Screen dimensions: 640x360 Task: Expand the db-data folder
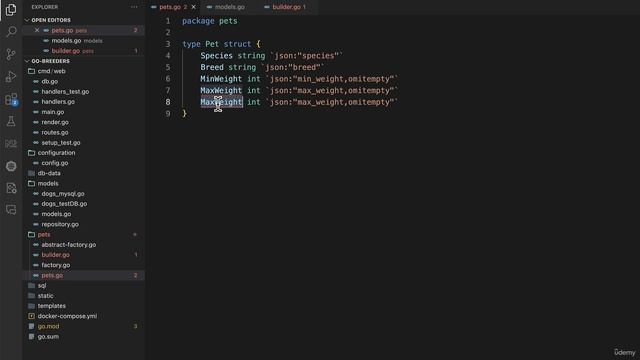point(49,173)
